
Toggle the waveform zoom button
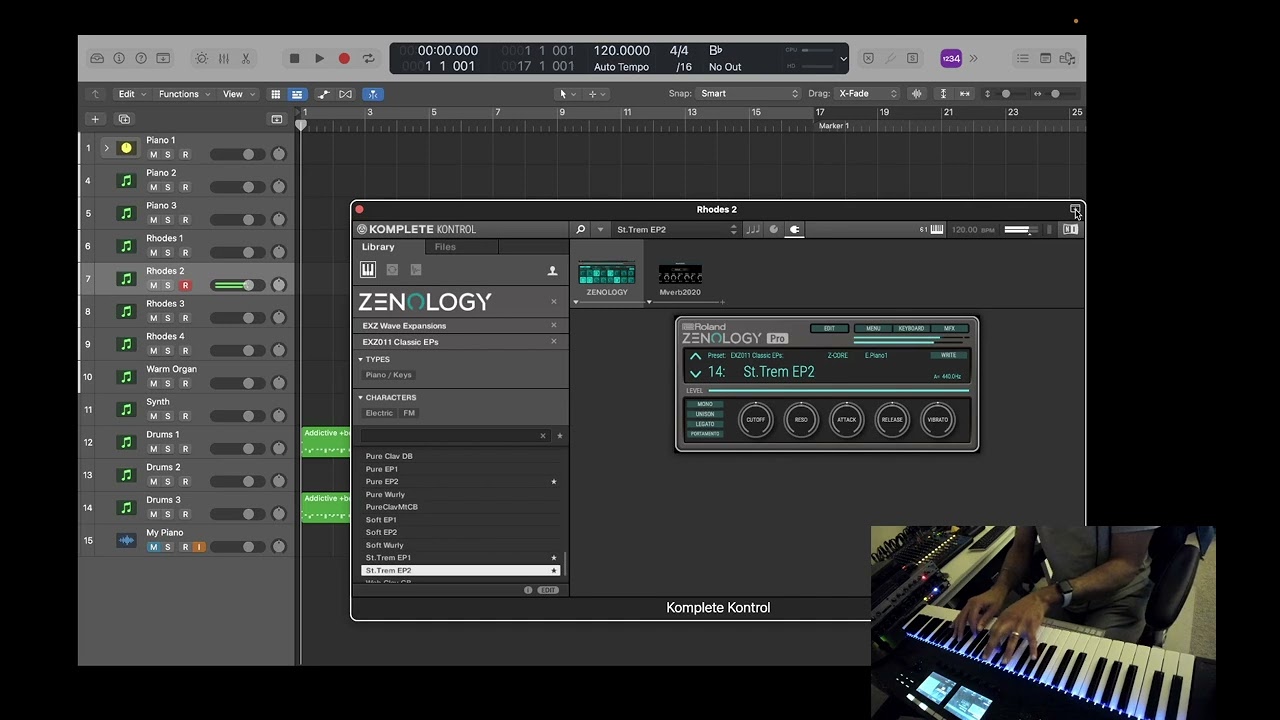click(917, 94)
